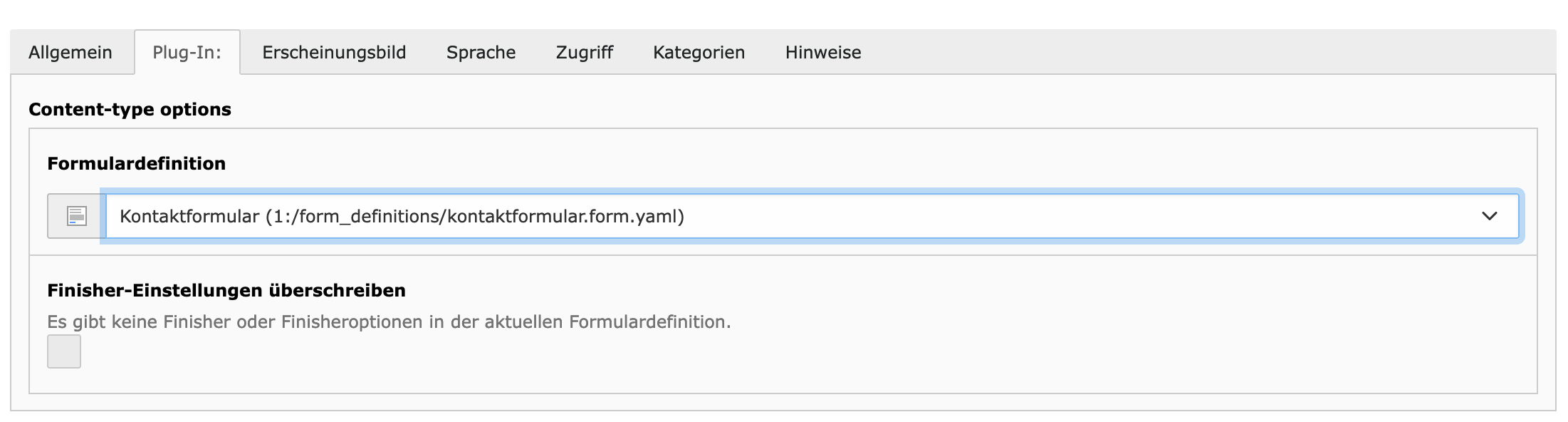Image resolution: width=1568 pixels, height=422 pixels.
Task: Switch to the Allgemein tab
Action: tap(70, 53)
